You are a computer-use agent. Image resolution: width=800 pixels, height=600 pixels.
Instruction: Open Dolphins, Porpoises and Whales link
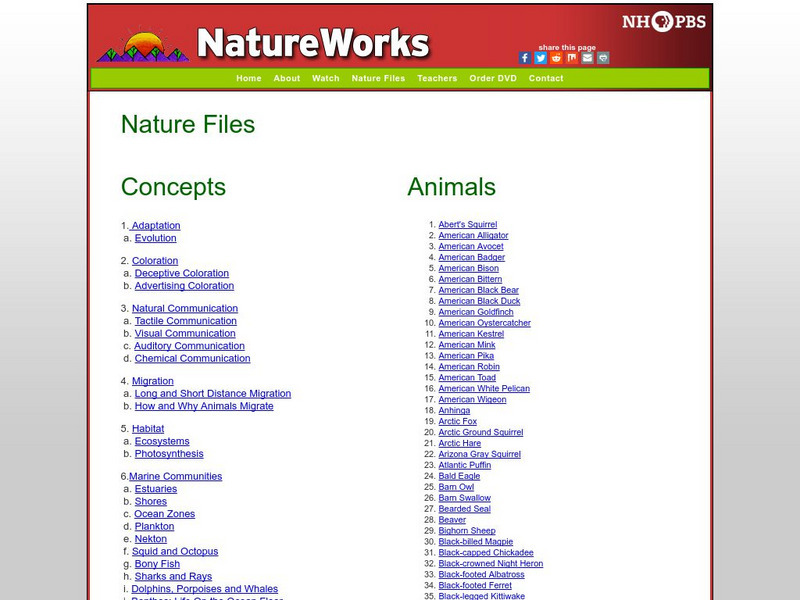[205, 589]
